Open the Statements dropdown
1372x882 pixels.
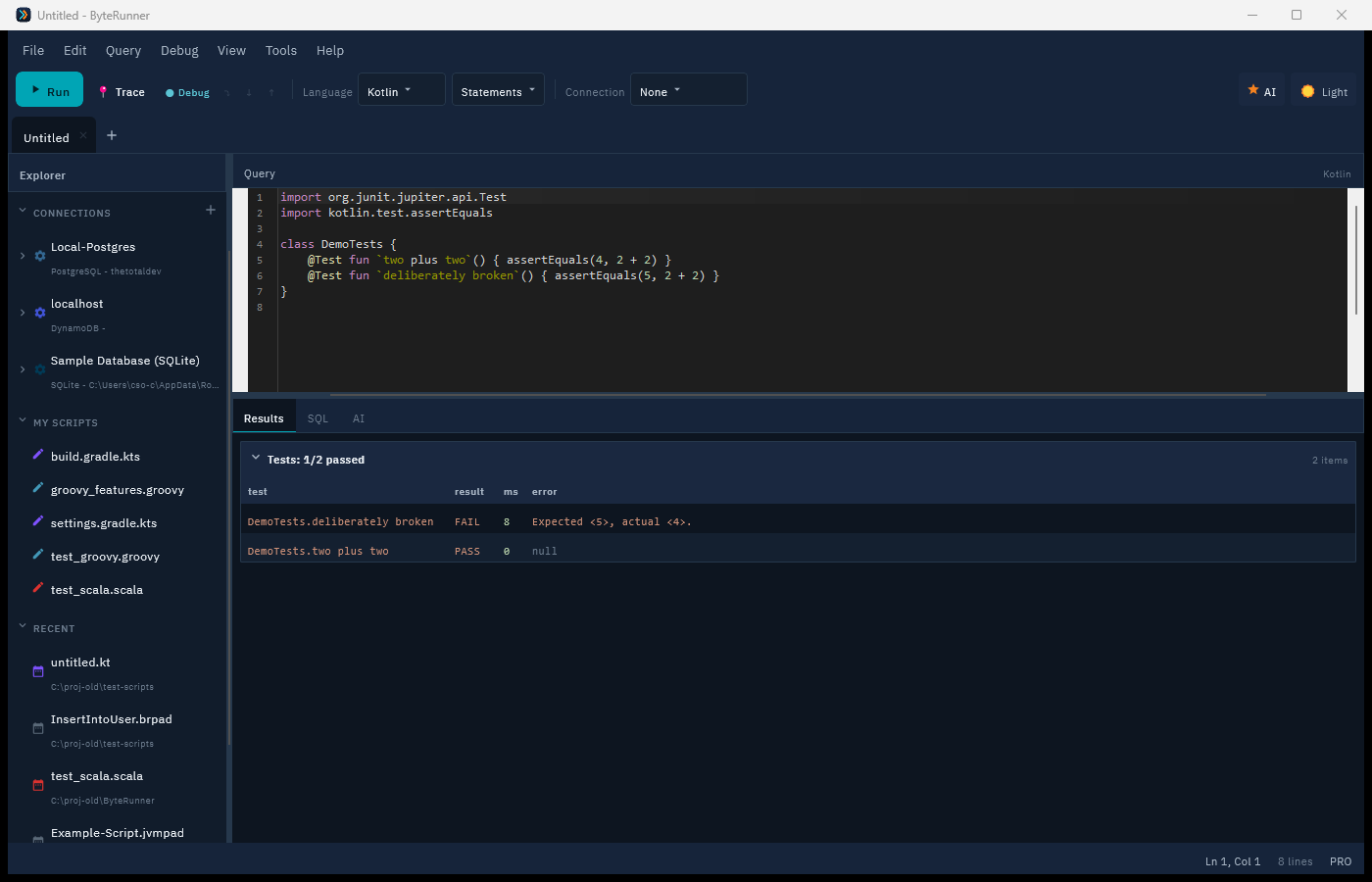(498, 90)
